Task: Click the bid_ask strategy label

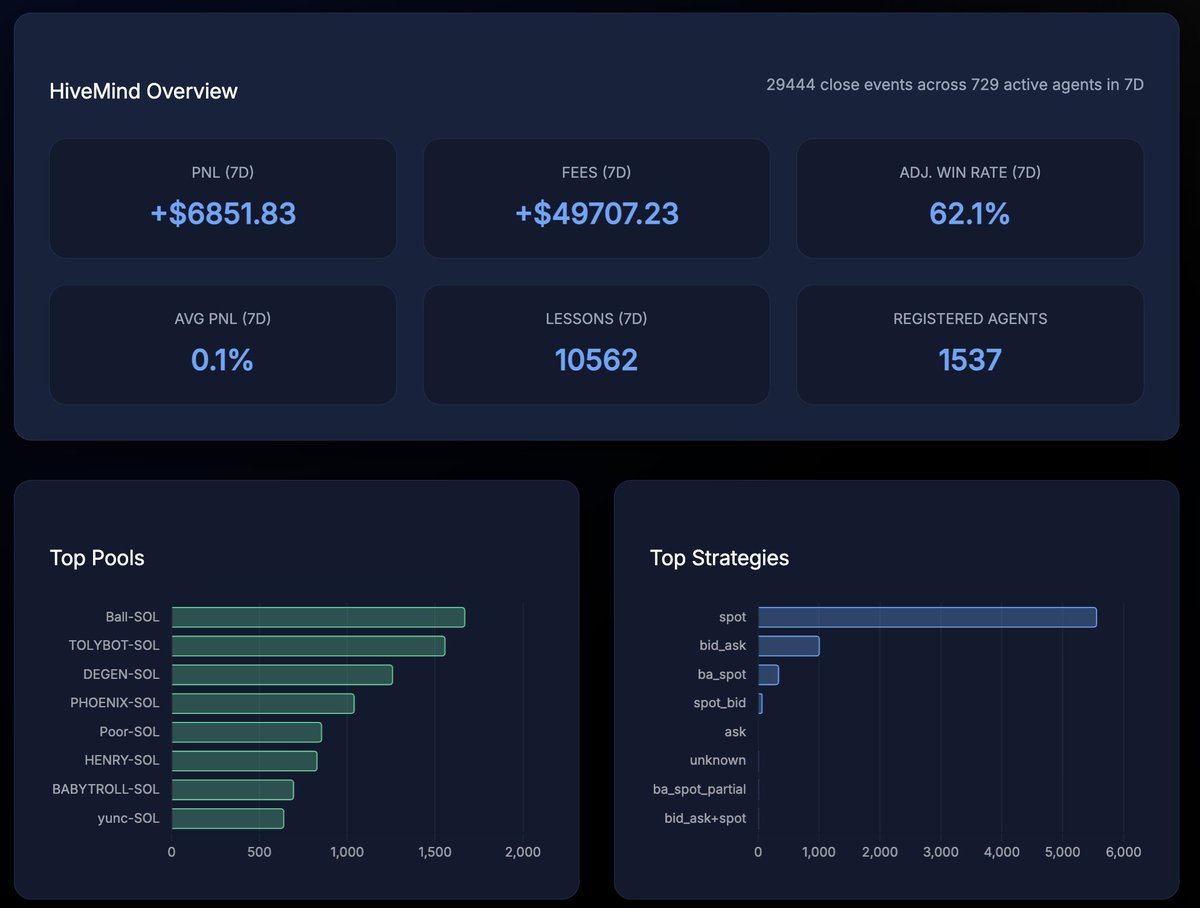Action: [x=722, y=646]
